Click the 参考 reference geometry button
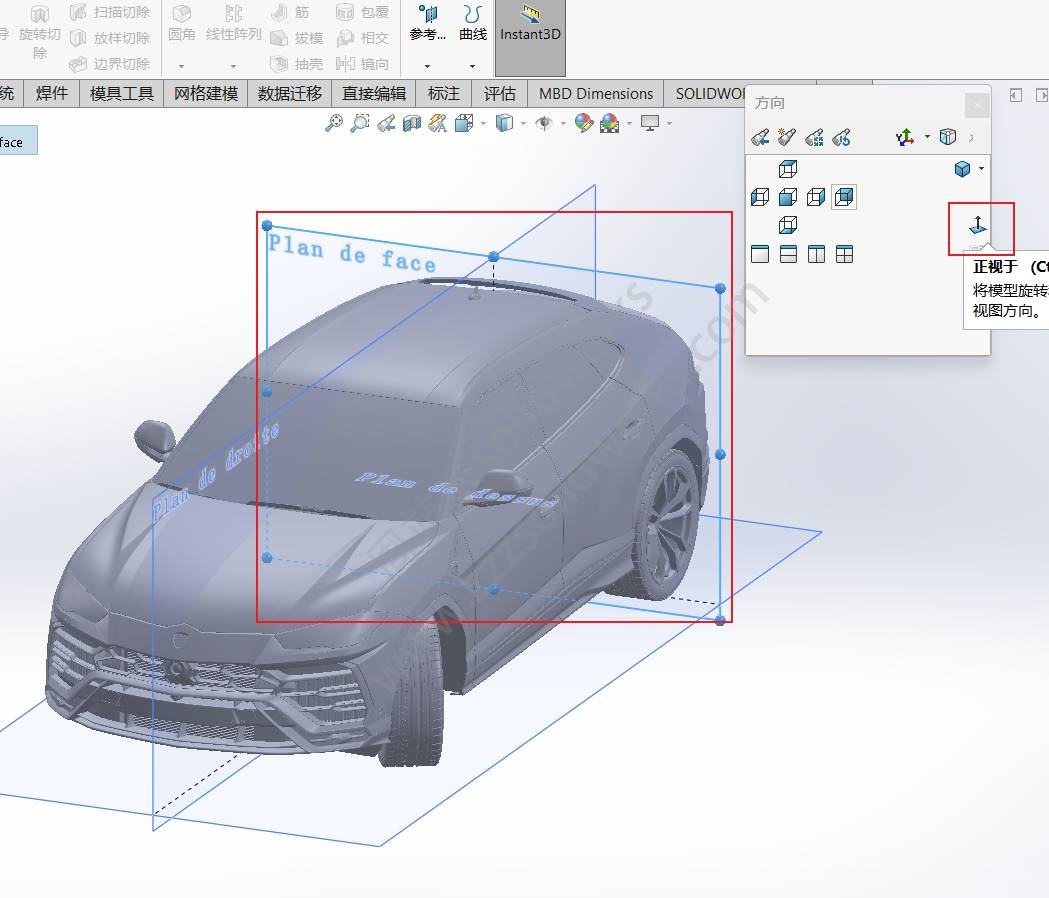1049x898 pixels. (x=427, y=23)
